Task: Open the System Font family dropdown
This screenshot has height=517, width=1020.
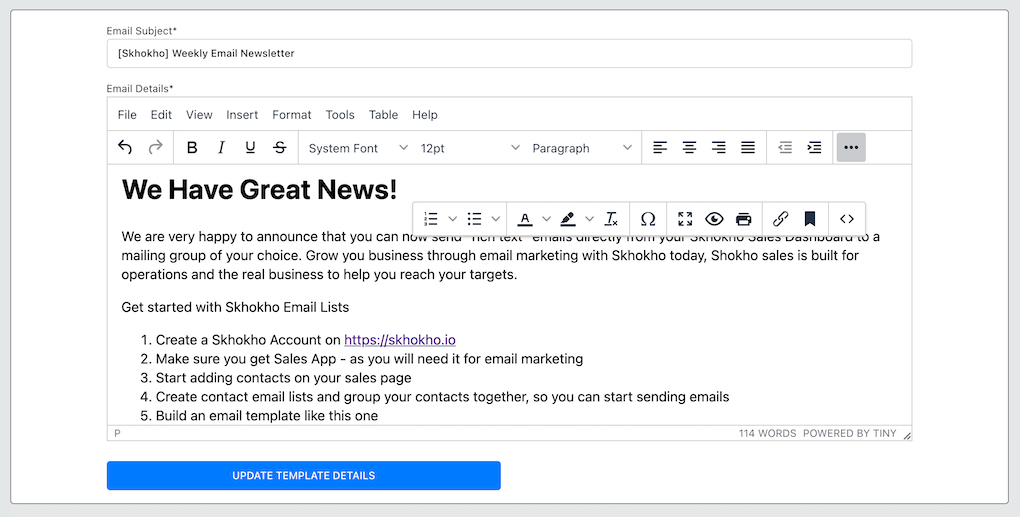Action: [358, 148]
